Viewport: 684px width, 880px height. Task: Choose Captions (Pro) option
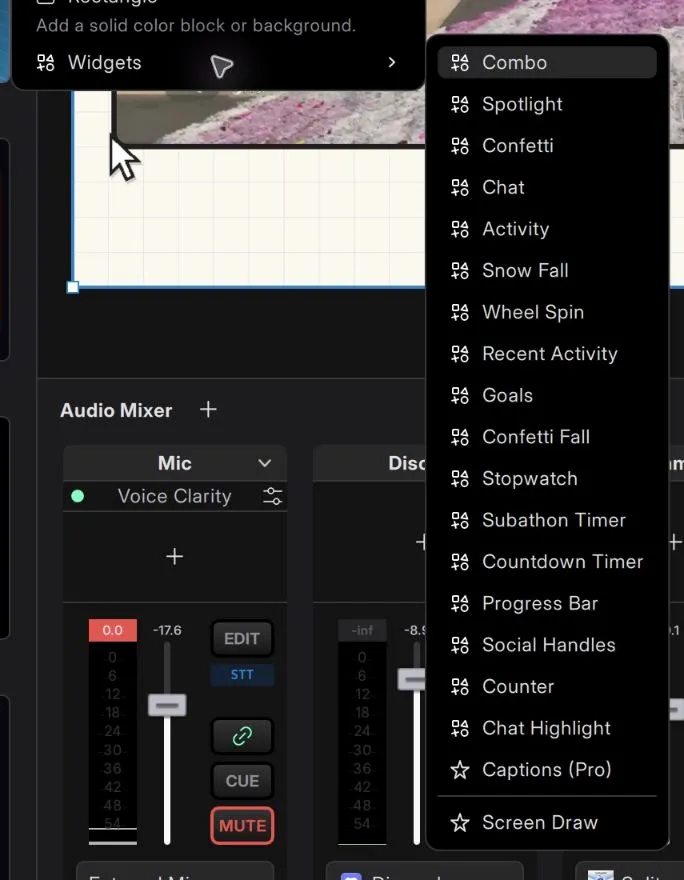(547, 769)
